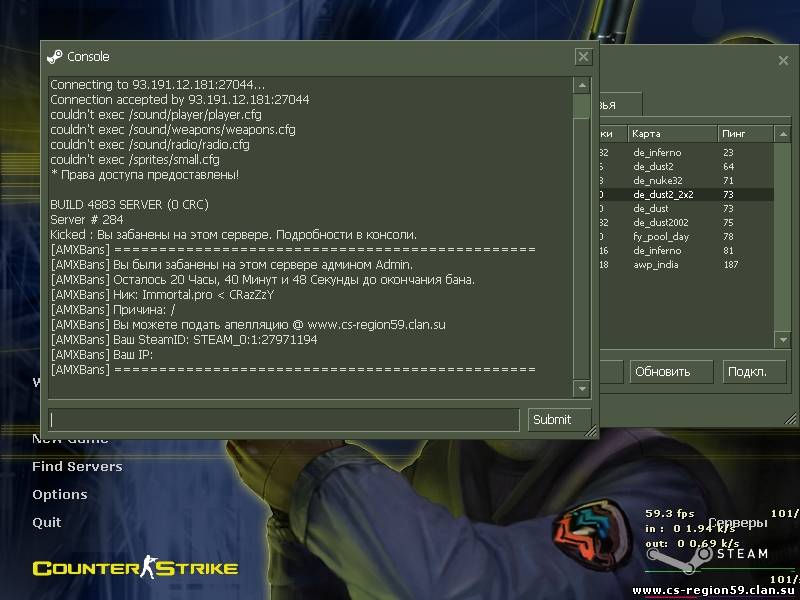Select the de_dust2002 server row
Viewport: 800px width, 600px height.
click(686, 222)
